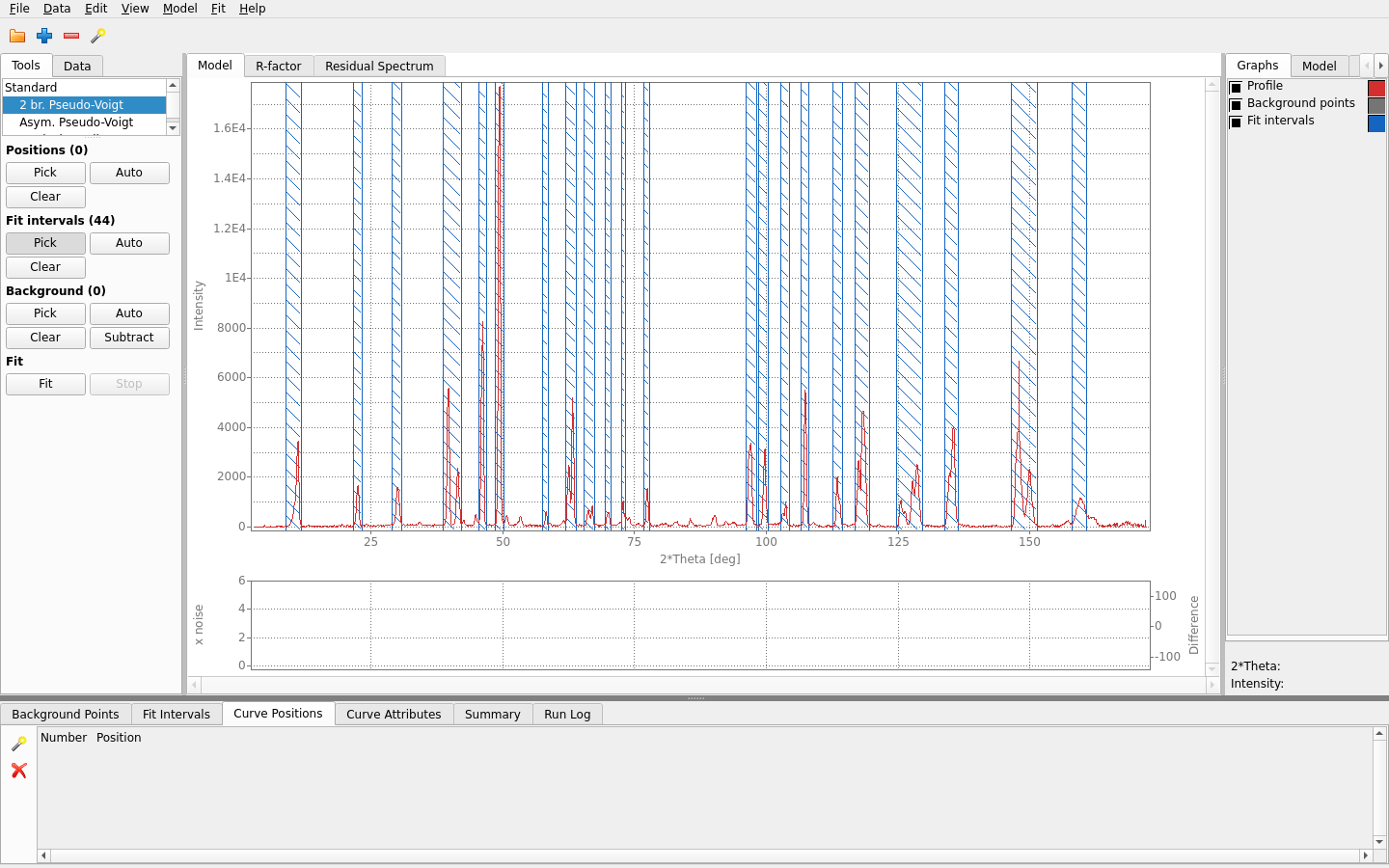Viewport: 1389px width, 868px height.
Task: Toggle the Background points graph checkbox
Action: point(1236,105)
